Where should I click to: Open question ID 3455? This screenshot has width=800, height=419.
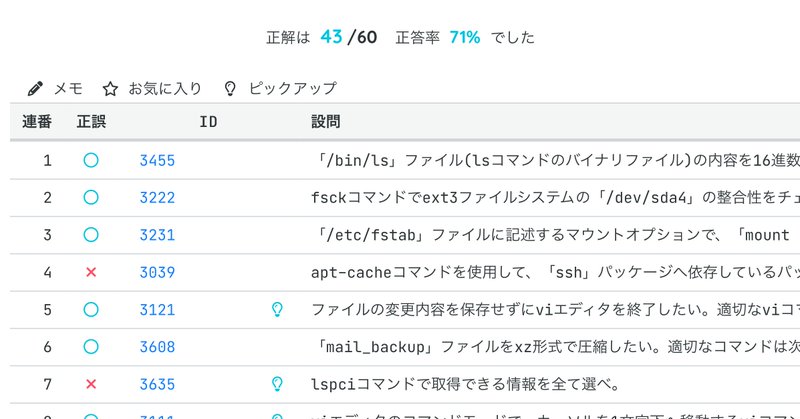click(157, 160)
